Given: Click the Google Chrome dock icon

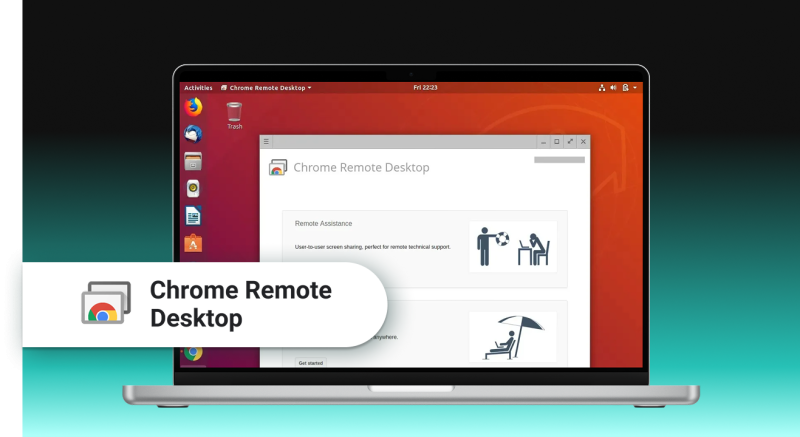Looking at the screenshot, I should click(193, 353).
